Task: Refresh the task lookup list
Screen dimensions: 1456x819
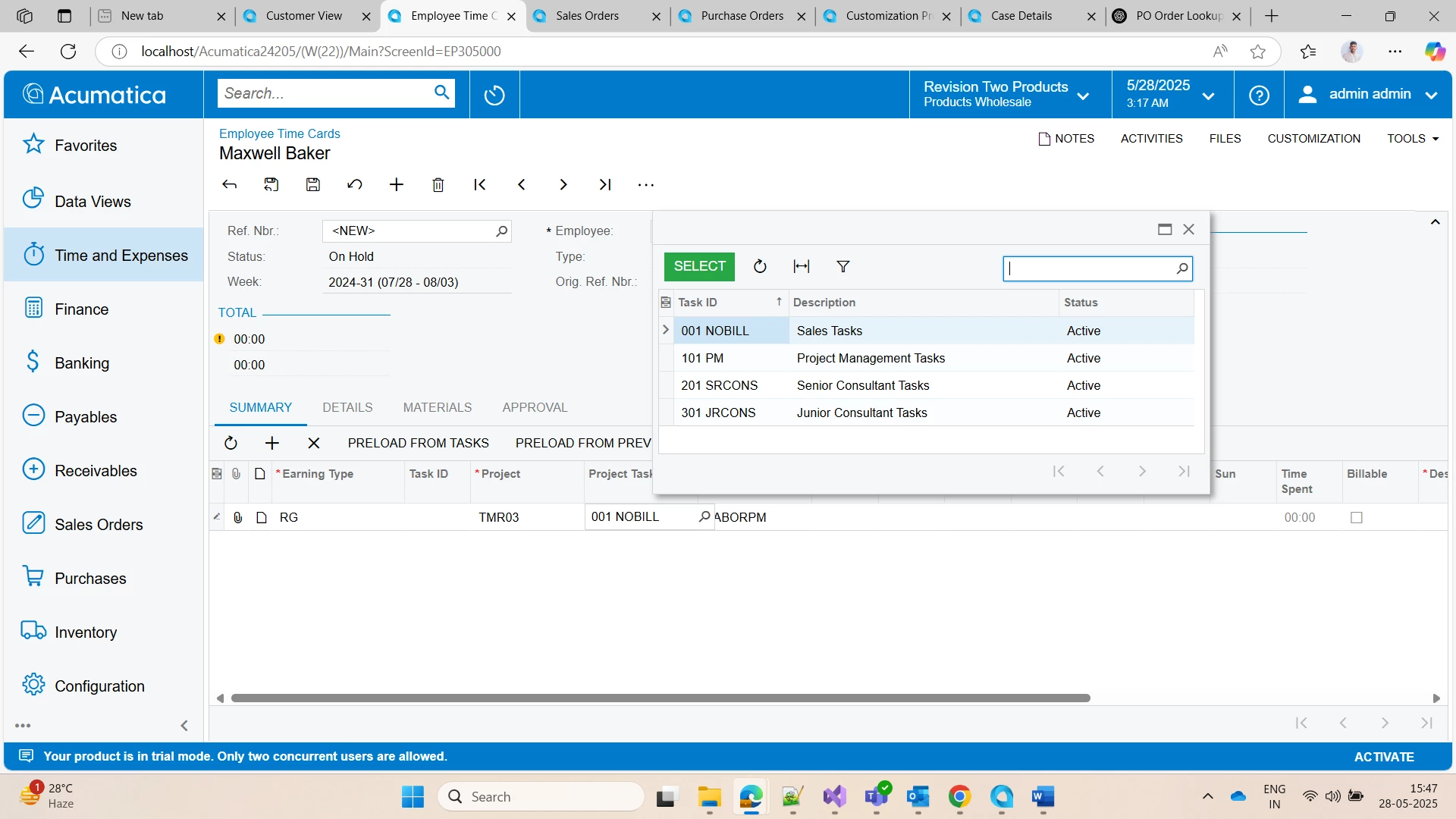Action: (760, 266)
